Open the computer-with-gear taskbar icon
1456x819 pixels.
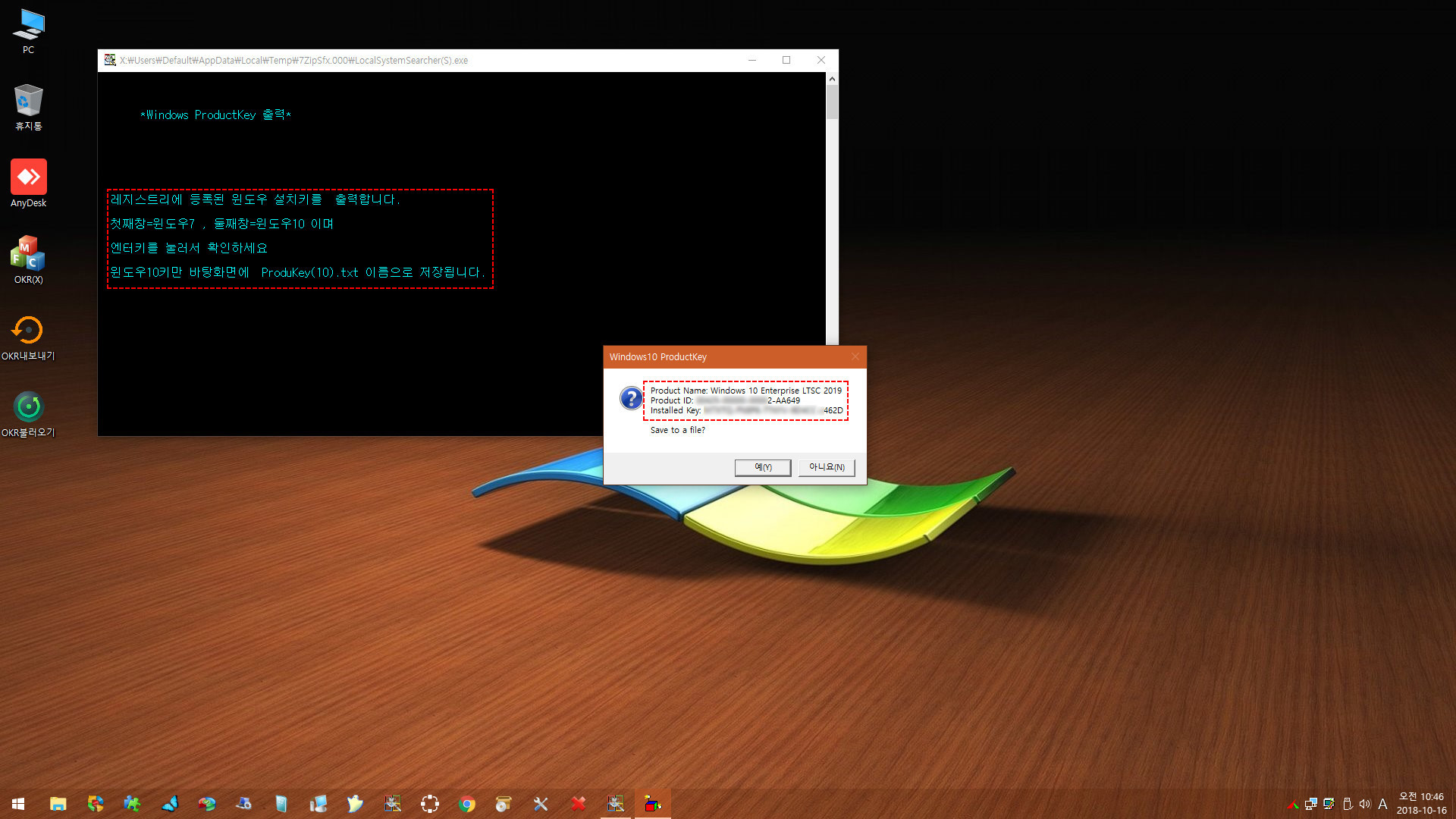click(244, 804)
